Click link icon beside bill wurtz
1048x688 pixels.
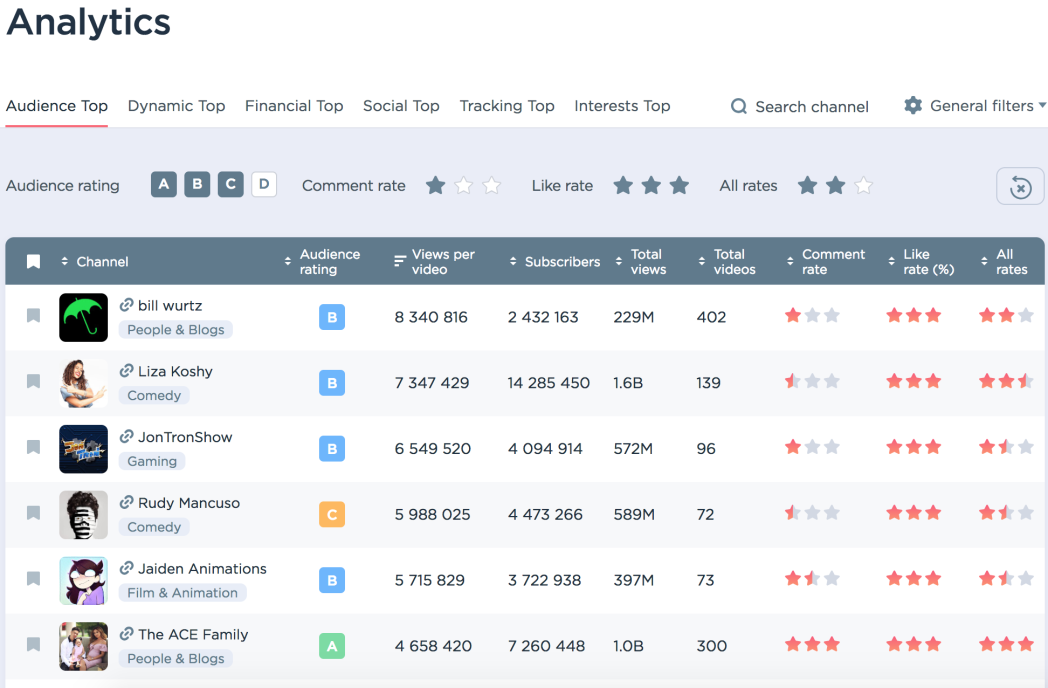pyautogui.click(x=126, y=305)
